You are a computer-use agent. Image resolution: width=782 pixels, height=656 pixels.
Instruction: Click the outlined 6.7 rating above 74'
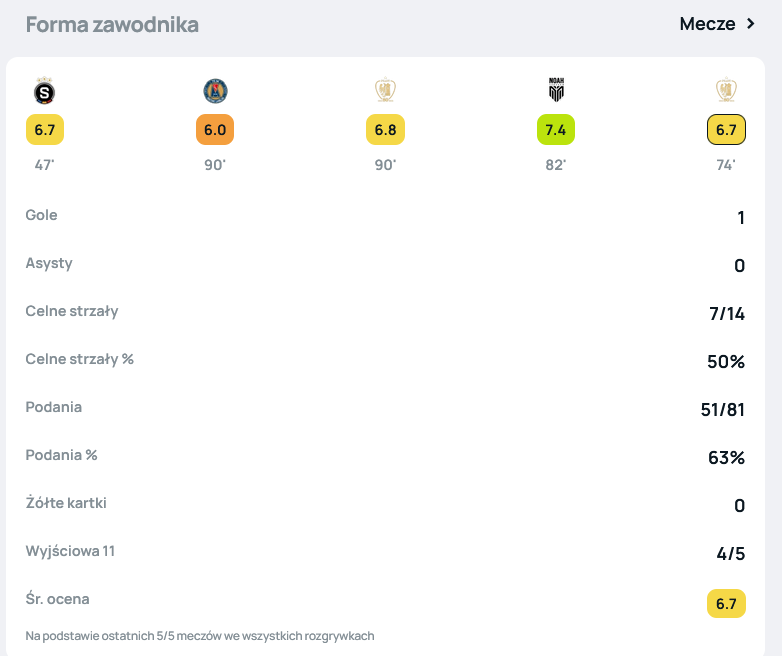[x=726, y=130]
